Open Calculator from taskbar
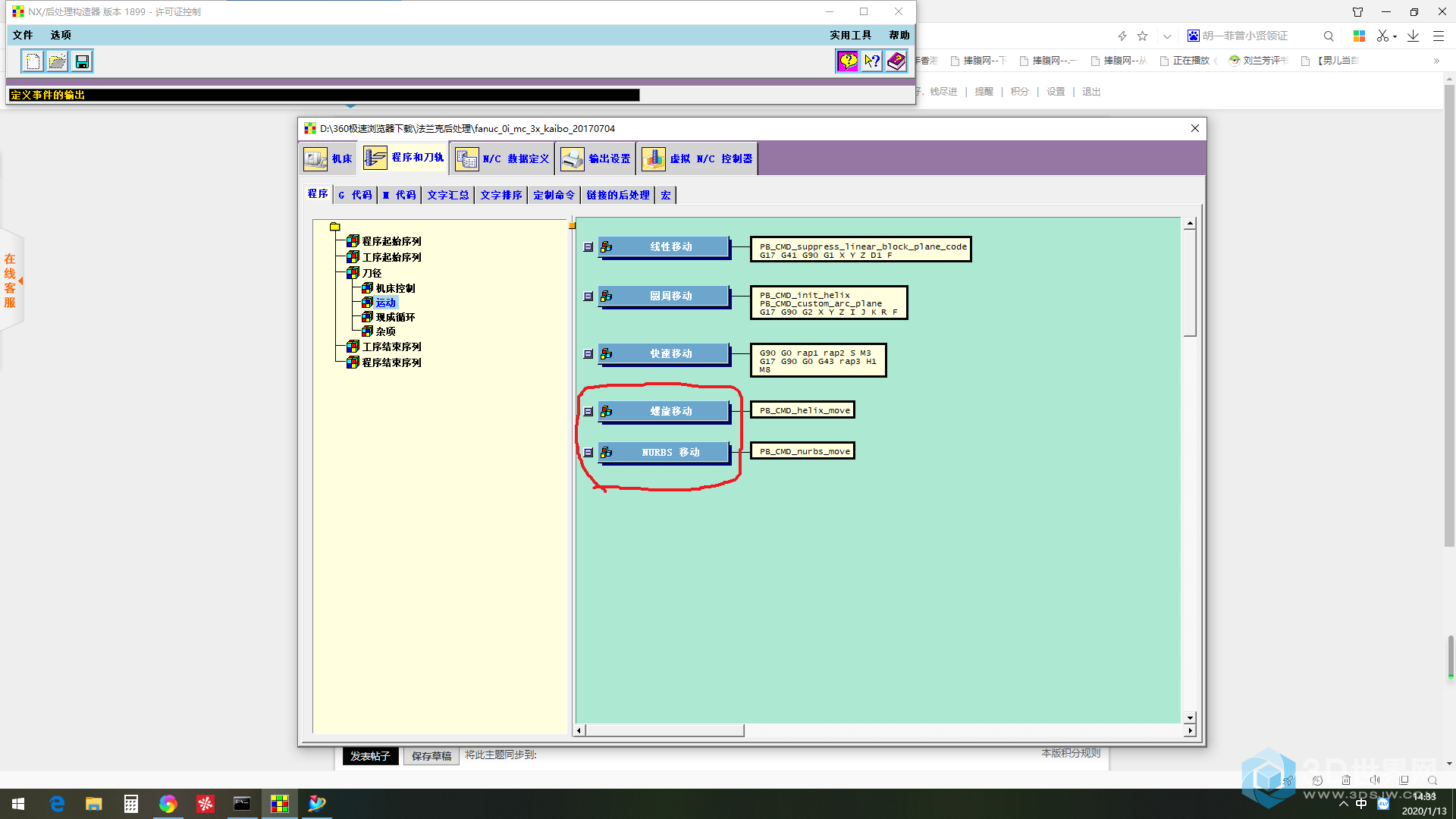Viewport: 1456px width, 819px height. pos(131,804)
